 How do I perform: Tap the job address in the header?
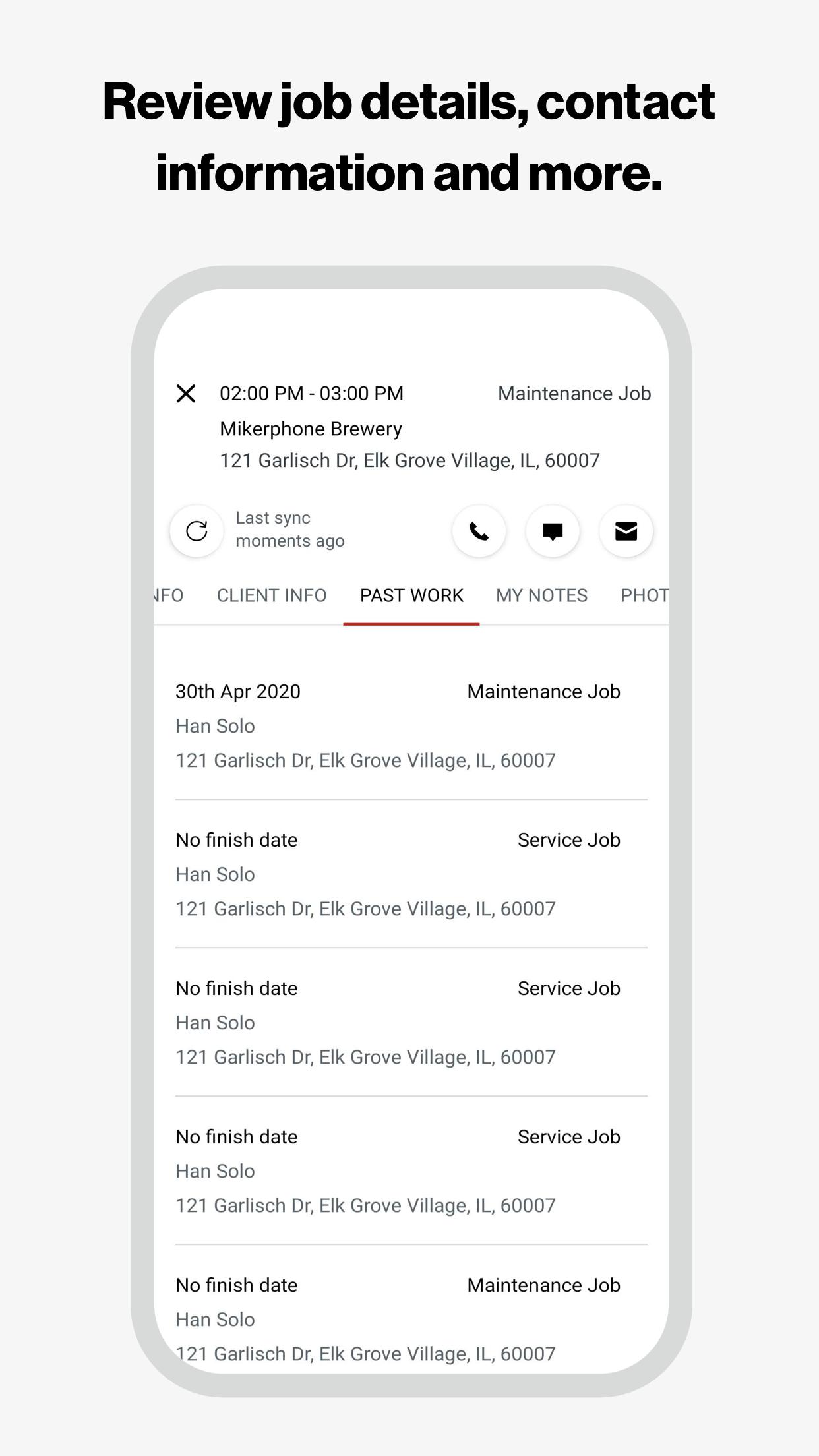point(409,460)
